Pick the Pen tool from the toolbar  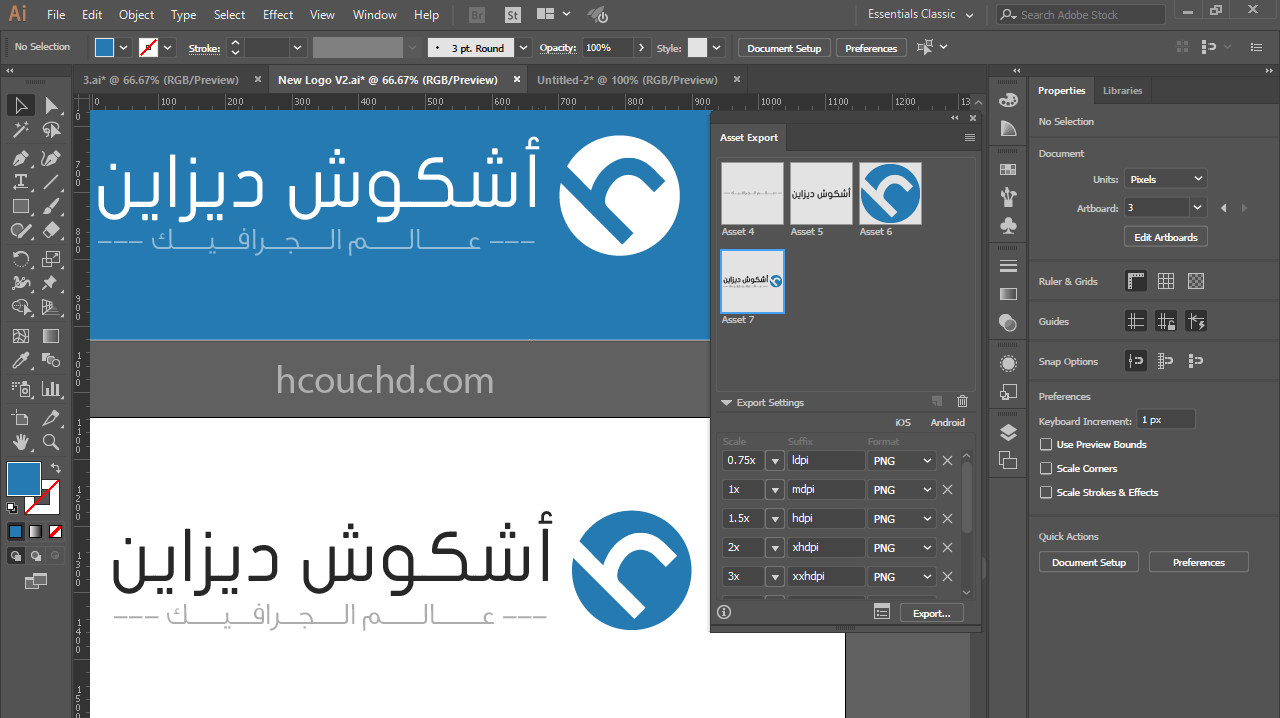click(x=20, y=157)
